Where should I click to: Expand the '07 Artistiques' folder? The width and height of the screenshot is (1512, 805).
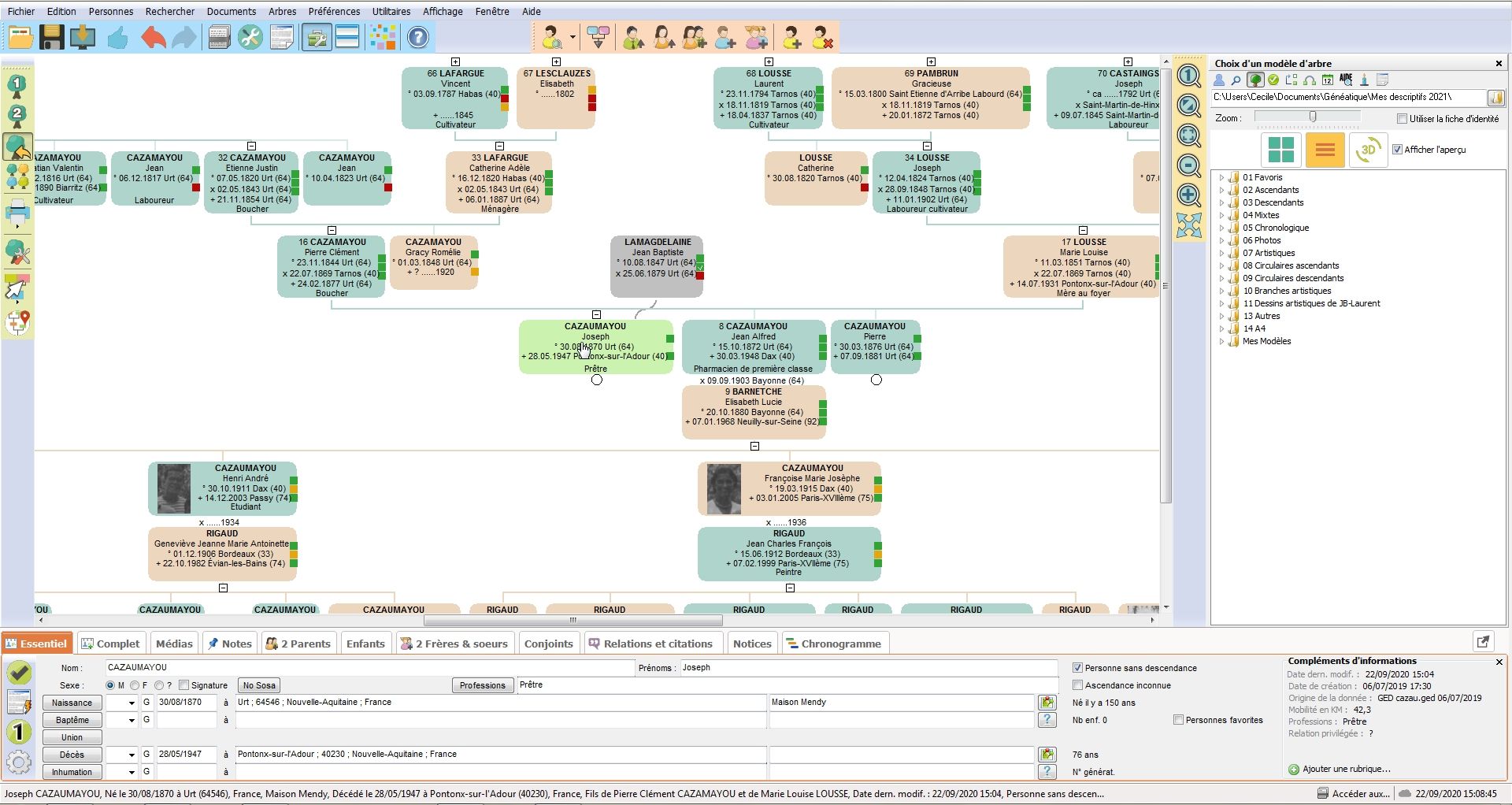click(1221, 253)
